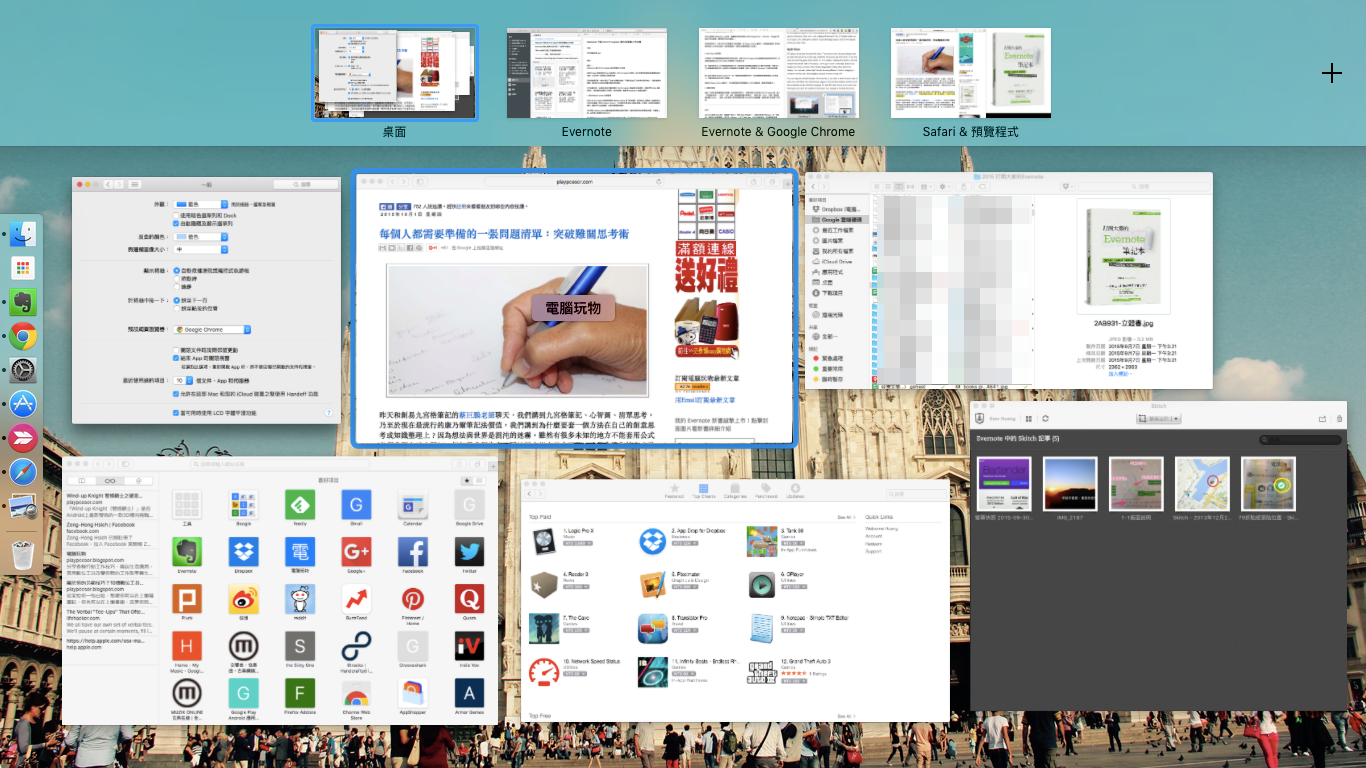Open the Gmail favorite in Safari
Image resolution: width=1366 pixels, height=768 pixels.
pyautogui.click(x=356, y=505)
